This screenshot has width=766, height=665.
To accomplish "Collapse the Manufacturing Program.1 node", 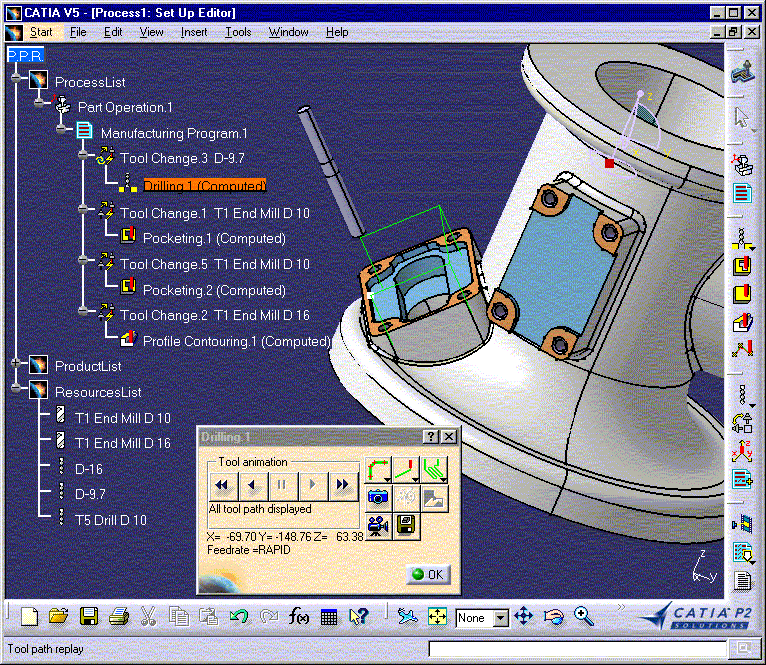I will [61, 129].
